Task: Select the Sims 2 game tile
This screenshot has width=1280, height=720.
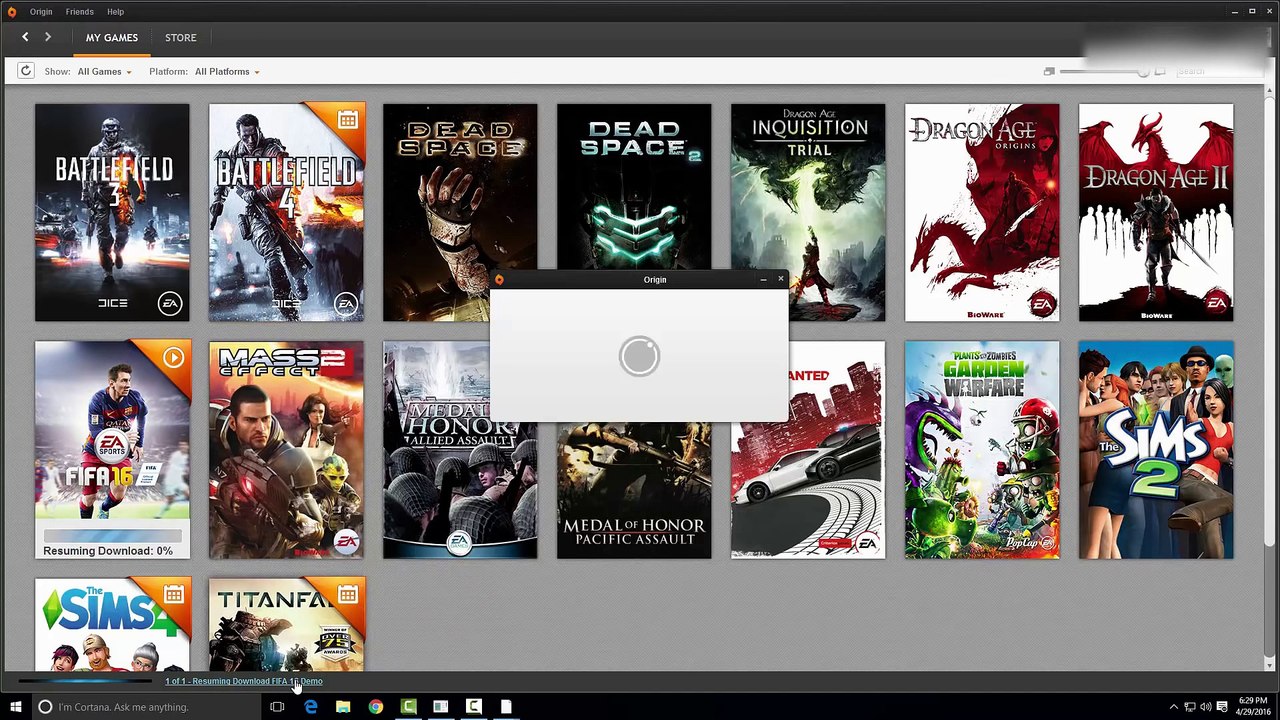Action: click(1156, 450)
